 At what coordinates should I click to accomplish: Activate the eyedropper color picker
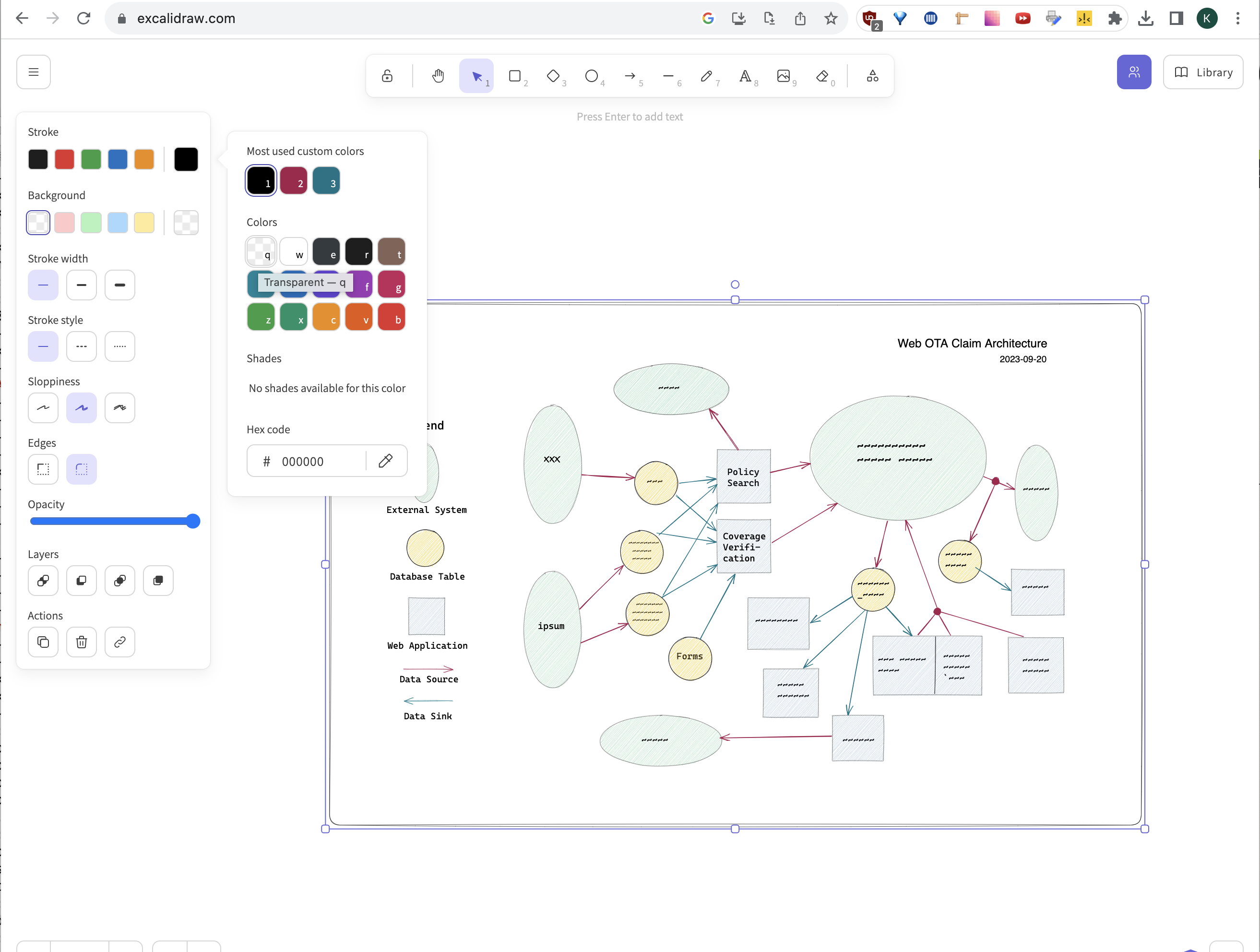pyautogui.click(x=386, y=461)
